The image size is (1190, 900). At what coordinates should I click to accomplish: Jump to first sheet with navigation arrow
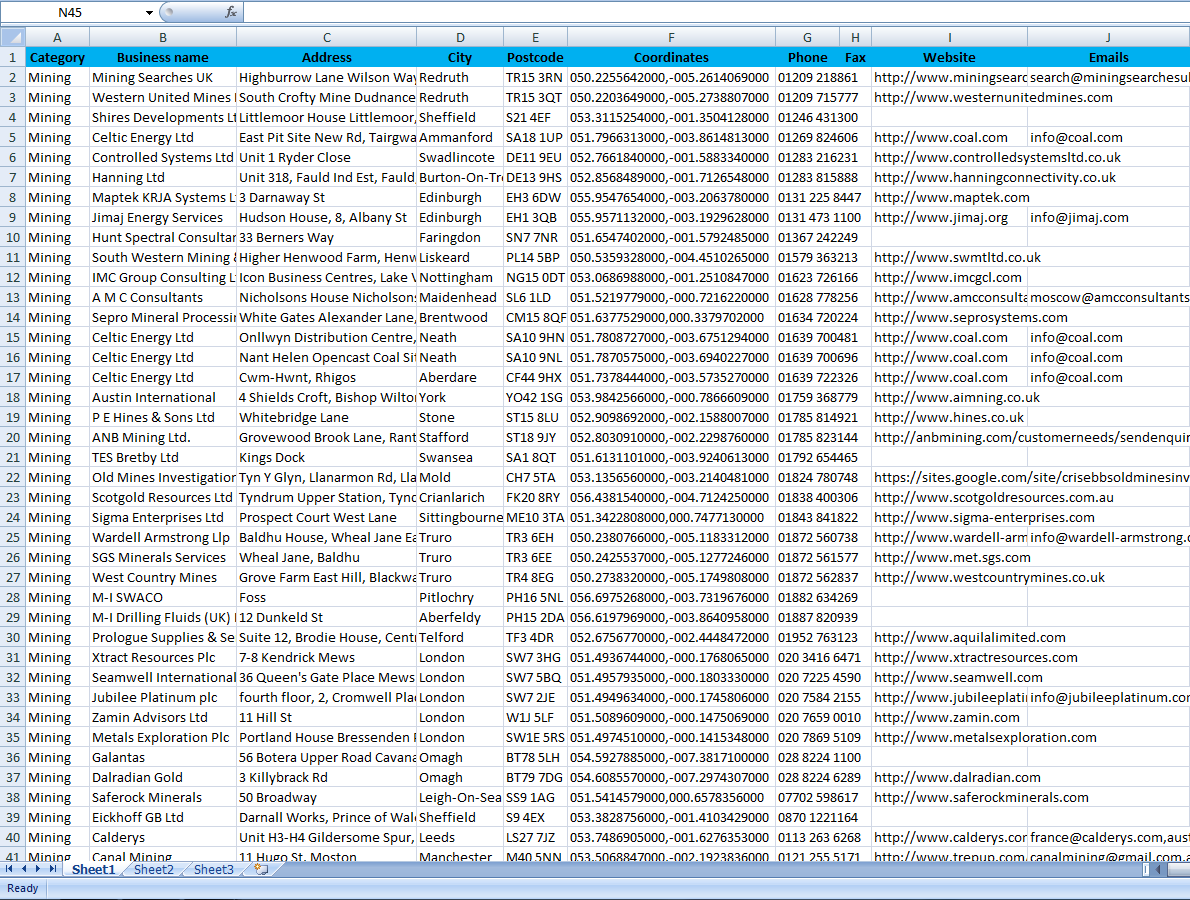pyautogui.click(x=10, y=870)
